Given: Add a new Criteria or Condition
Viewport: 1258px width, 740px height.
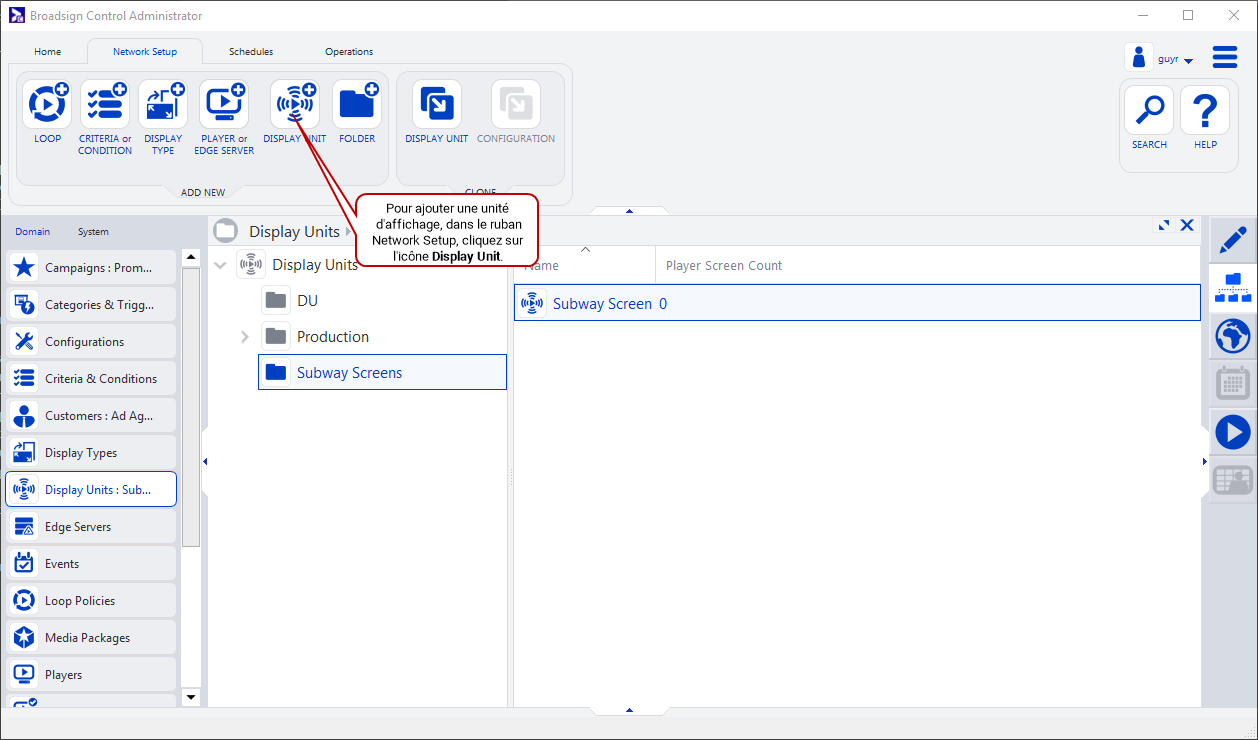Looking at the screenshot, I should pyautogui.click(x=105, y=104).
